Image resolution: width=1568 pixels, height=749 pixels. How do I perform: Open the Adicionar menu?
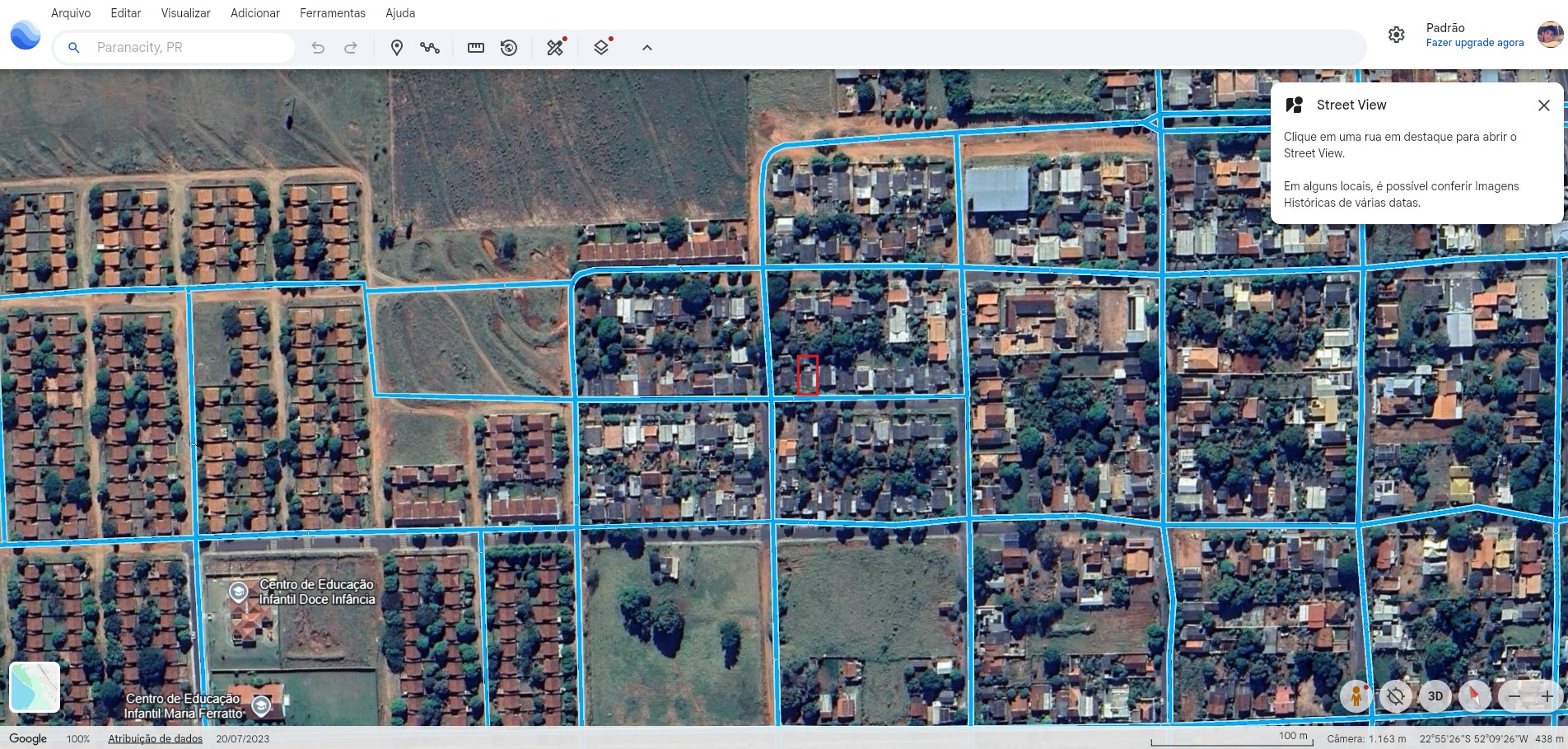tap(254, 13)
